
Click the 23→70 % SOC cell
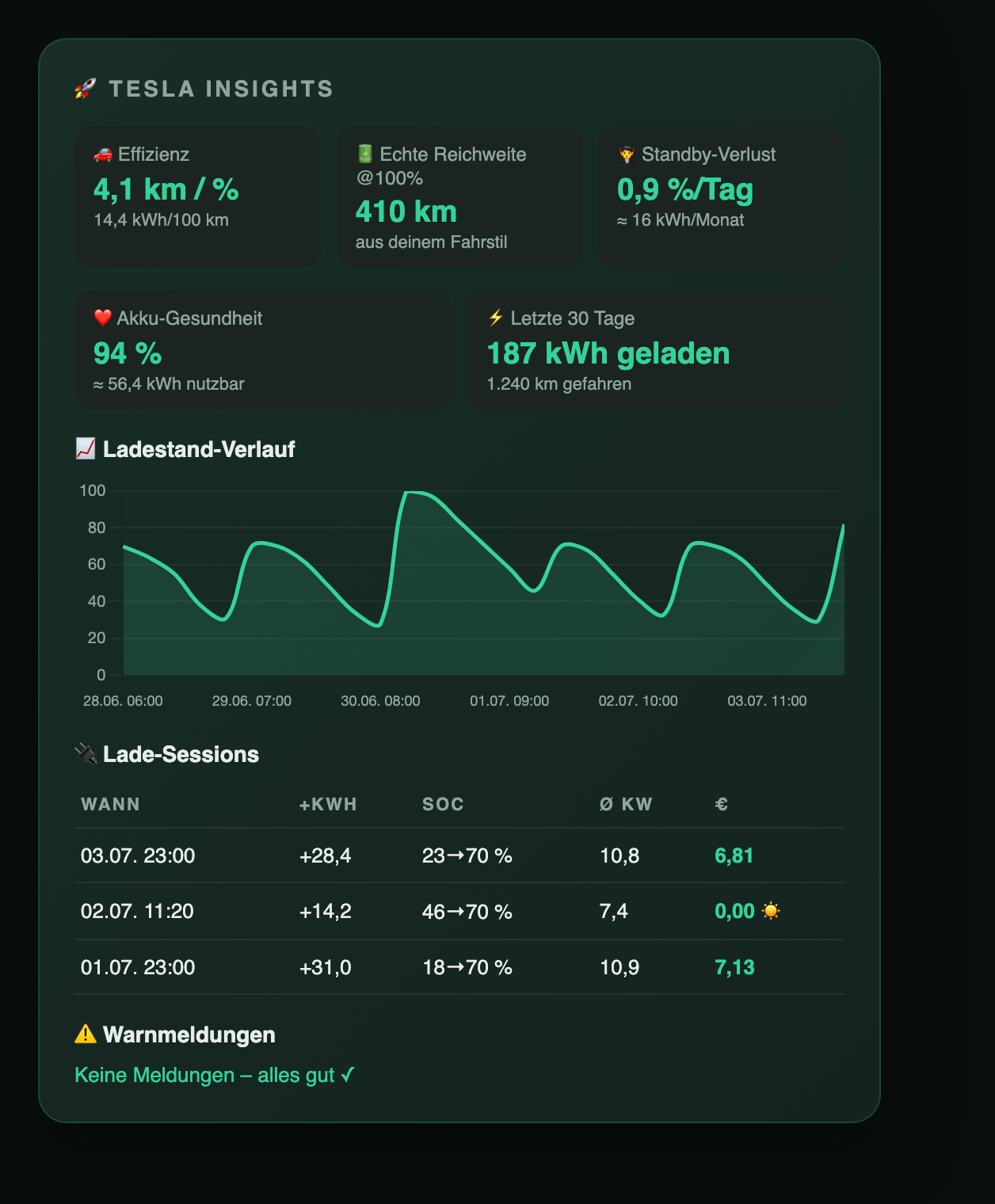pyautogui.click(x=467, y=855)
